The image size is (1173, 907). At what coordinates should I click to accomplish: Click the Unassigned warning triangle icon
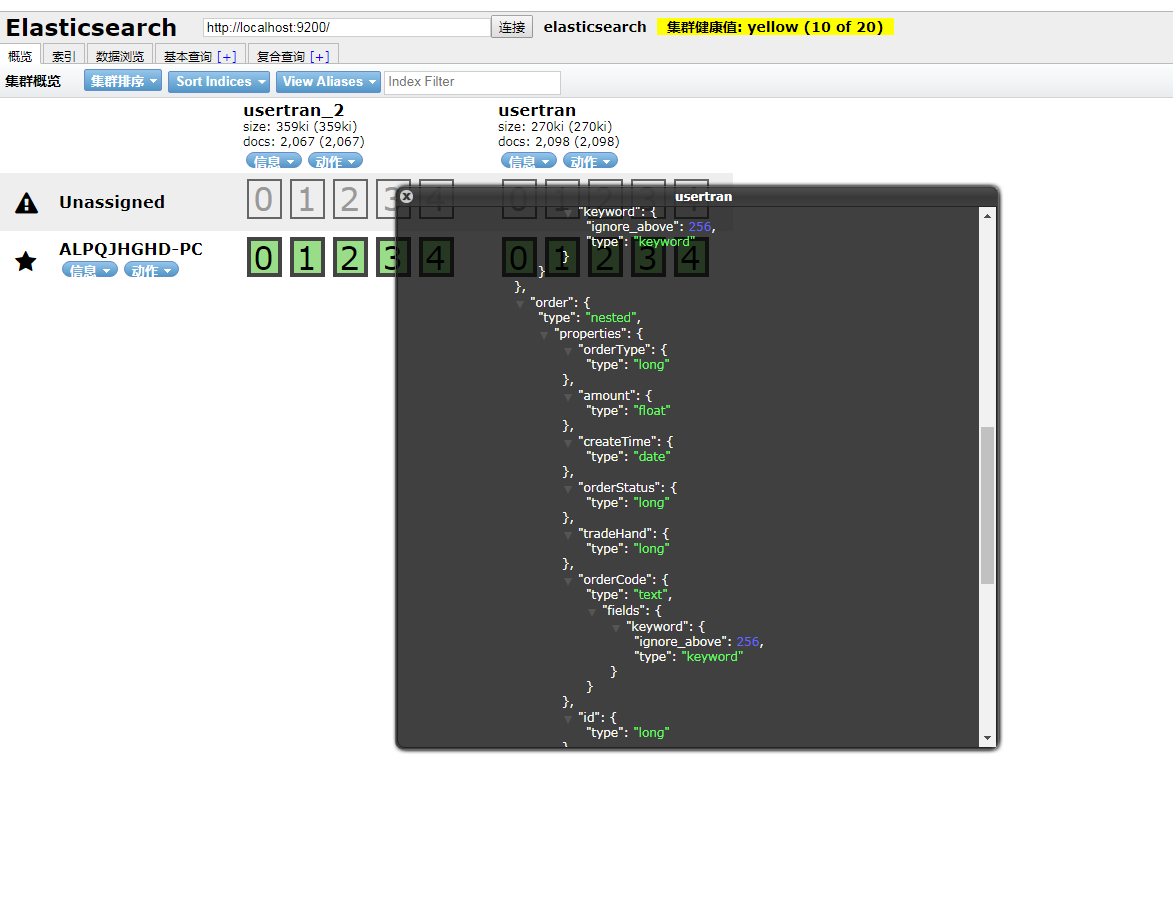point(27,203)
